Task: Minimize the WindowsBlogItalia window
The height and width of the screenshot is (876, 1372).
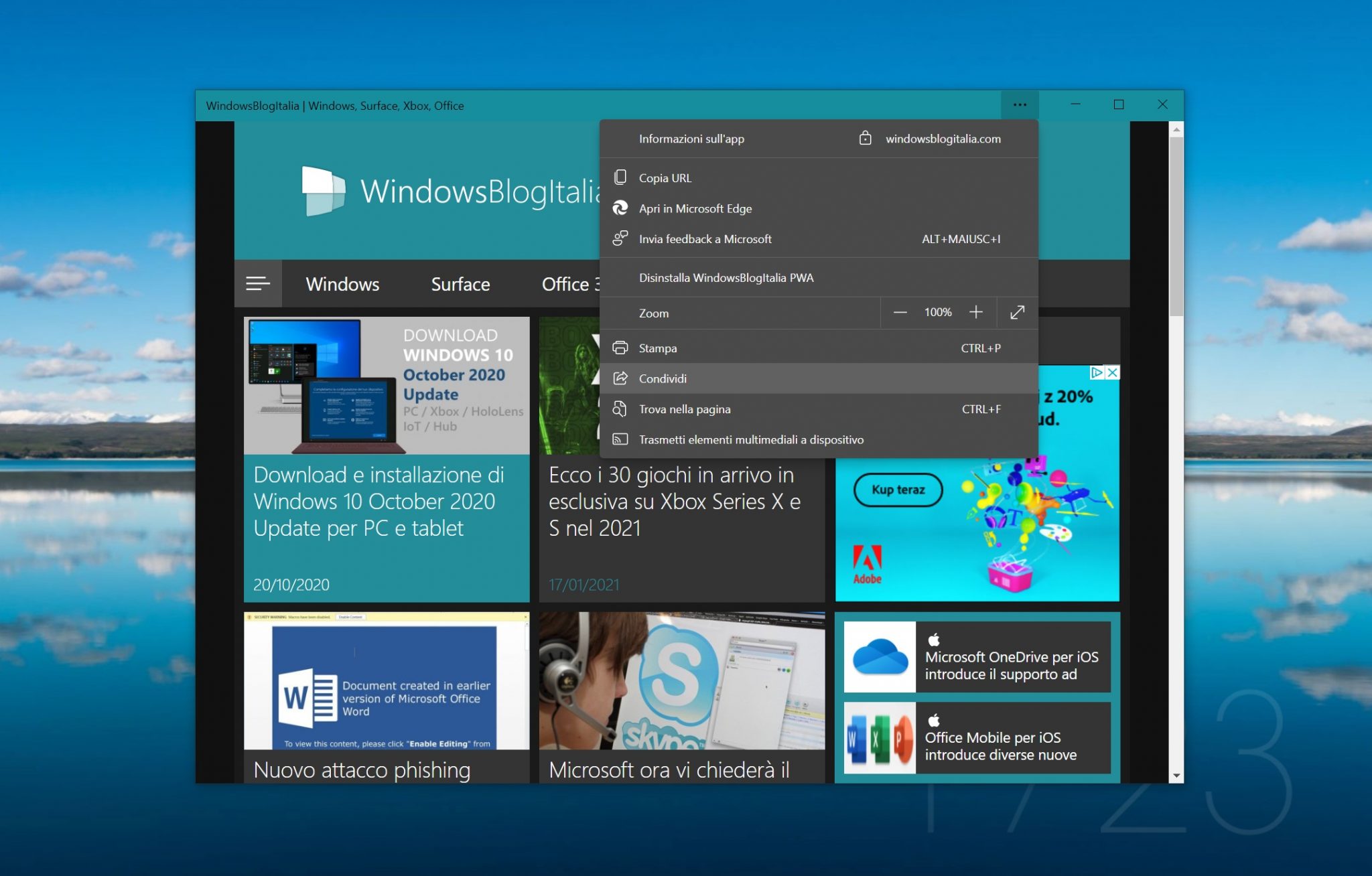Action: click(x=1075, y=104)
